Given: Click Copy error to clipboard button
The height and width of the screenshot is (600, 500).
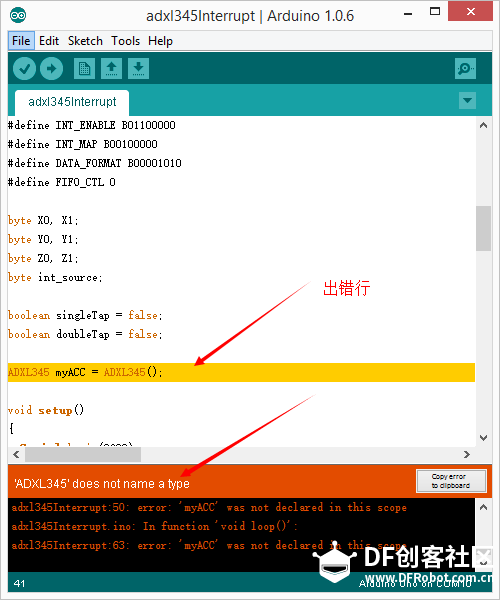Looking at the screenshot, I should click(451, 481).
